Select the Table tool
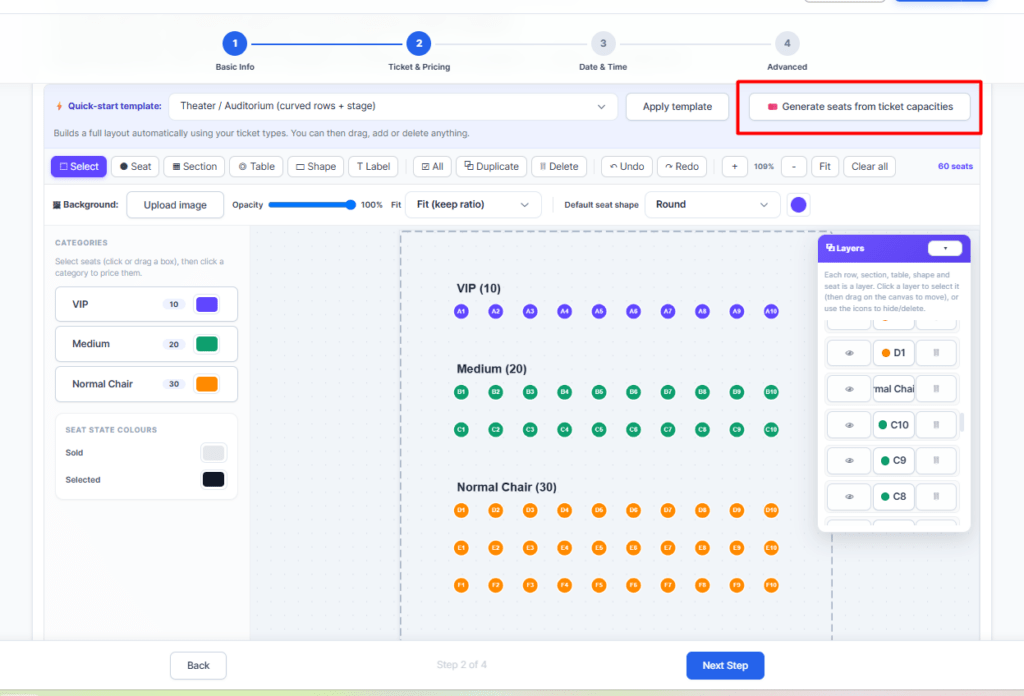The image size is (1024, 696). pos(256,166)
